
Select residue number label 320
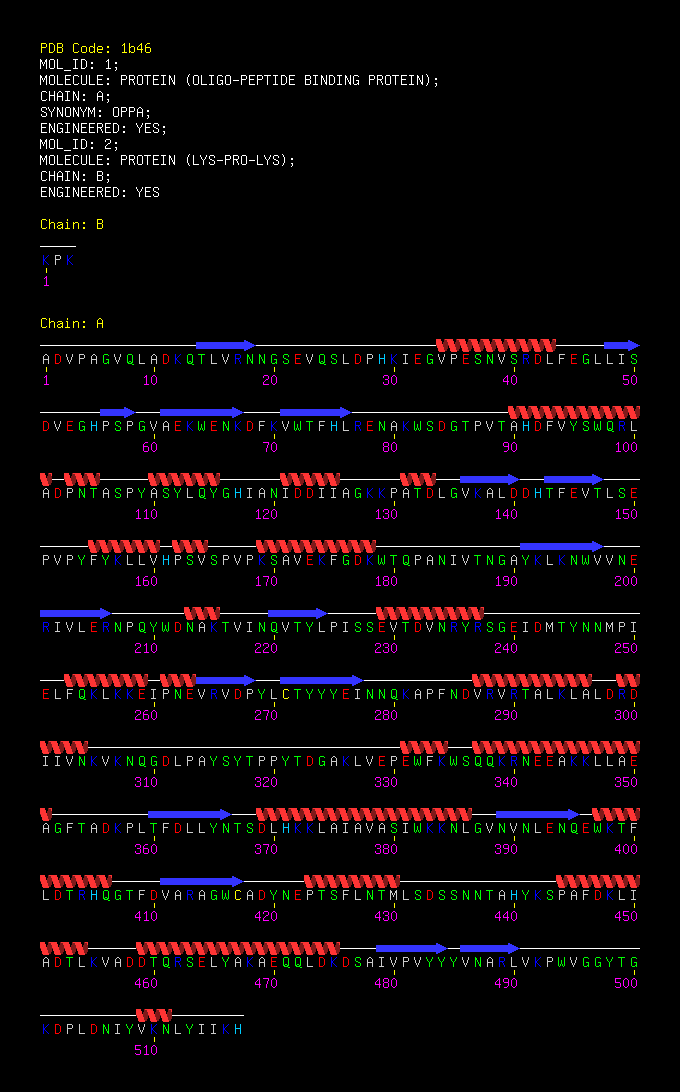tap(266, 781)
